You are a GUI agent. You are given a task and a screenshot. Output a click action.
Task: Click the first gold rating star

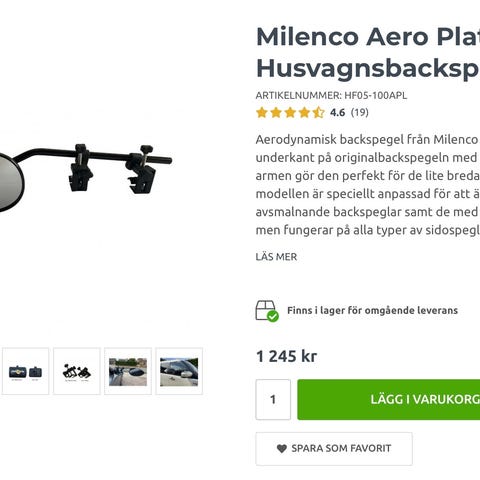(262, 113)
